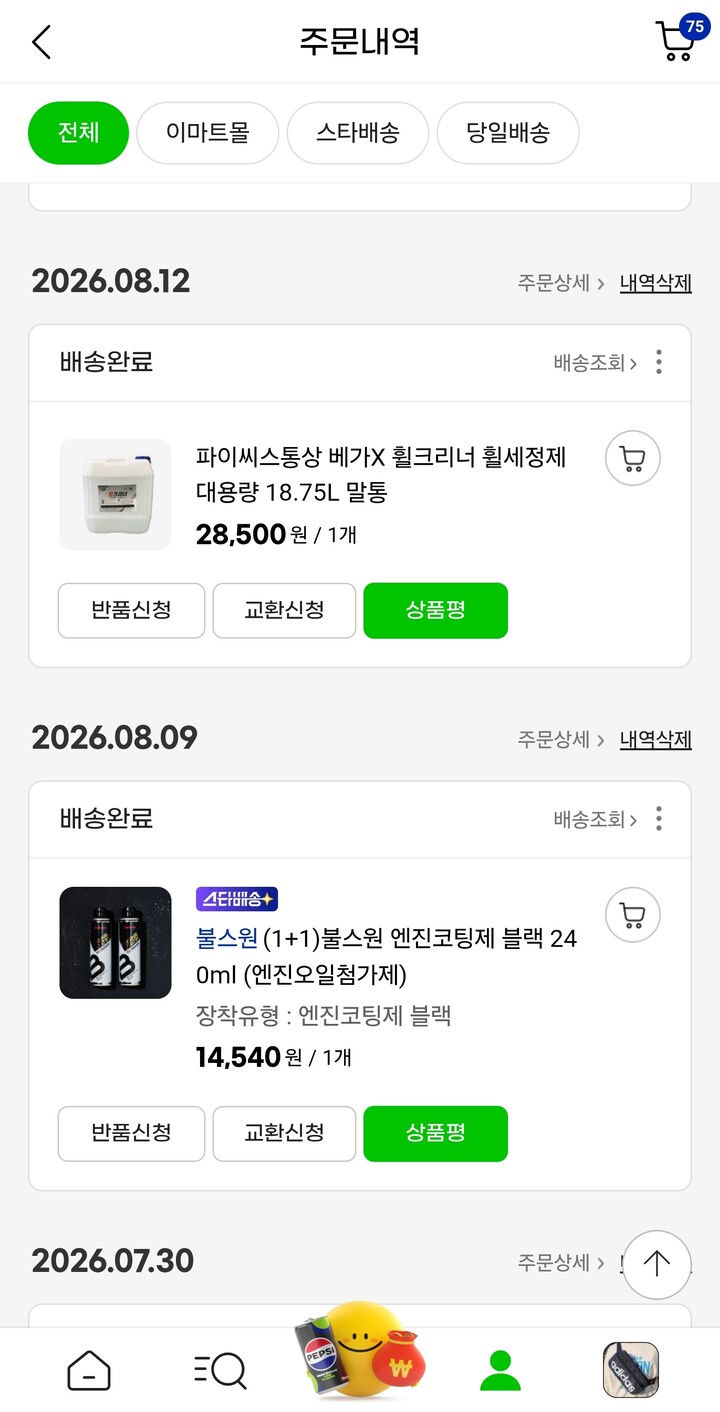
Task: Open more options for 08.09 order
Action: [658, 819]
